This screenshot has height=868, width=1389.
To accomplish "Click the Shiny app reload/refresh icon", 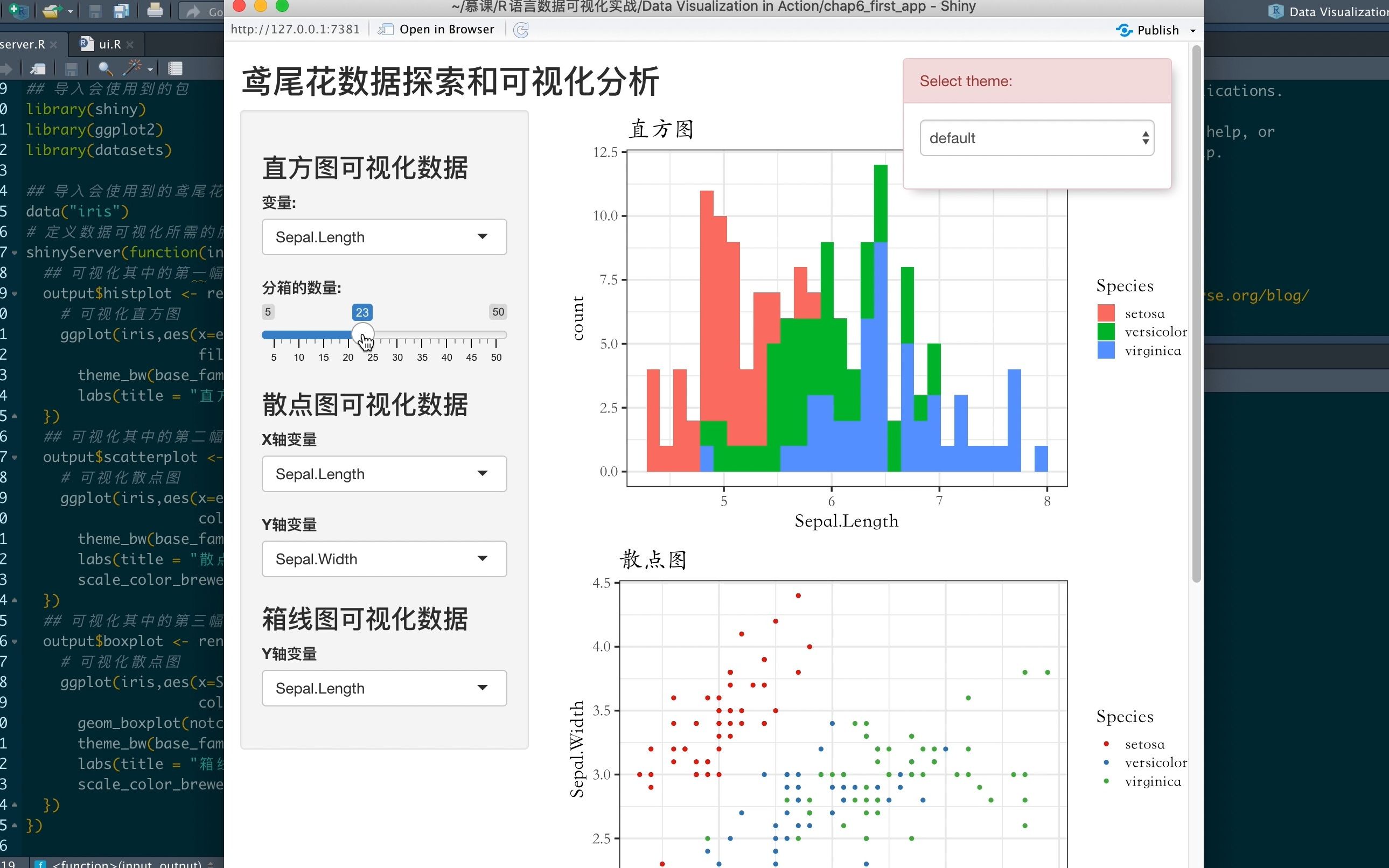I will (521, 29).
